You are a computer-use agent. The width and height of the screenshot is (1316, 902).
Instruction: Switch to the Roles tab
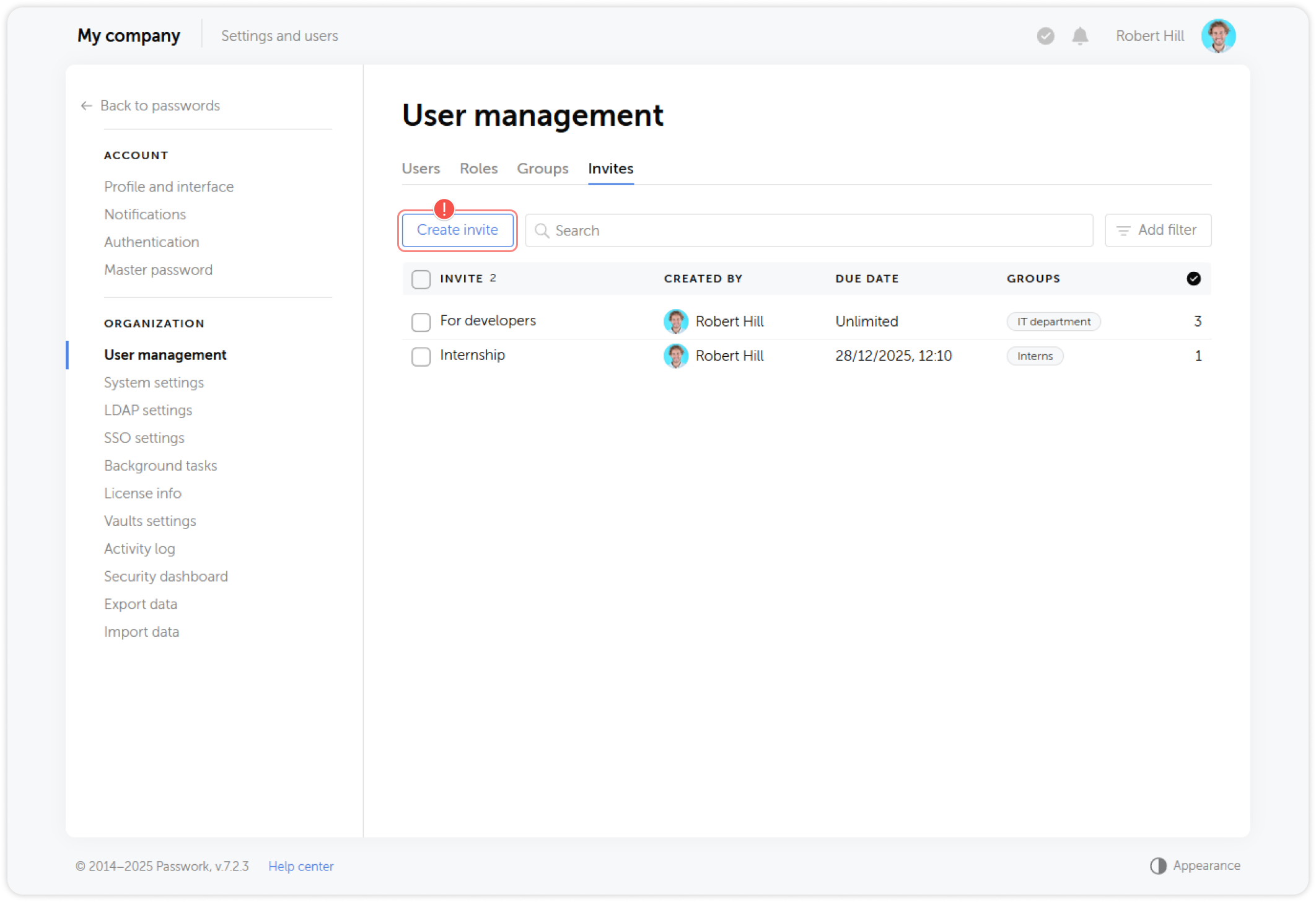click(478, 168)
